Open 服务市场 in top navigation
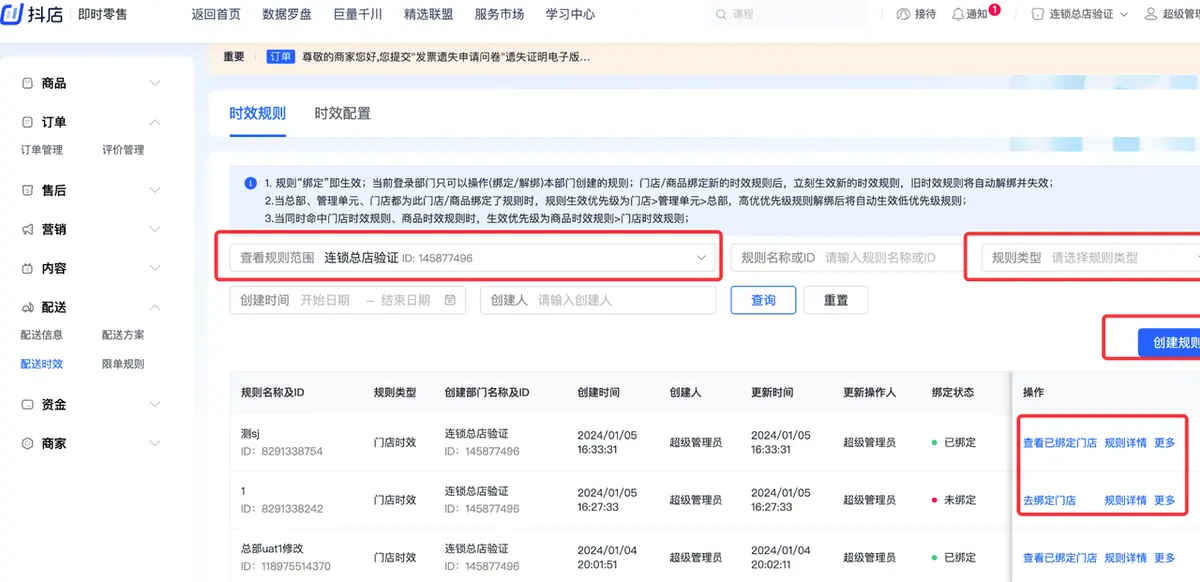1200x582 pixels. 499,14
